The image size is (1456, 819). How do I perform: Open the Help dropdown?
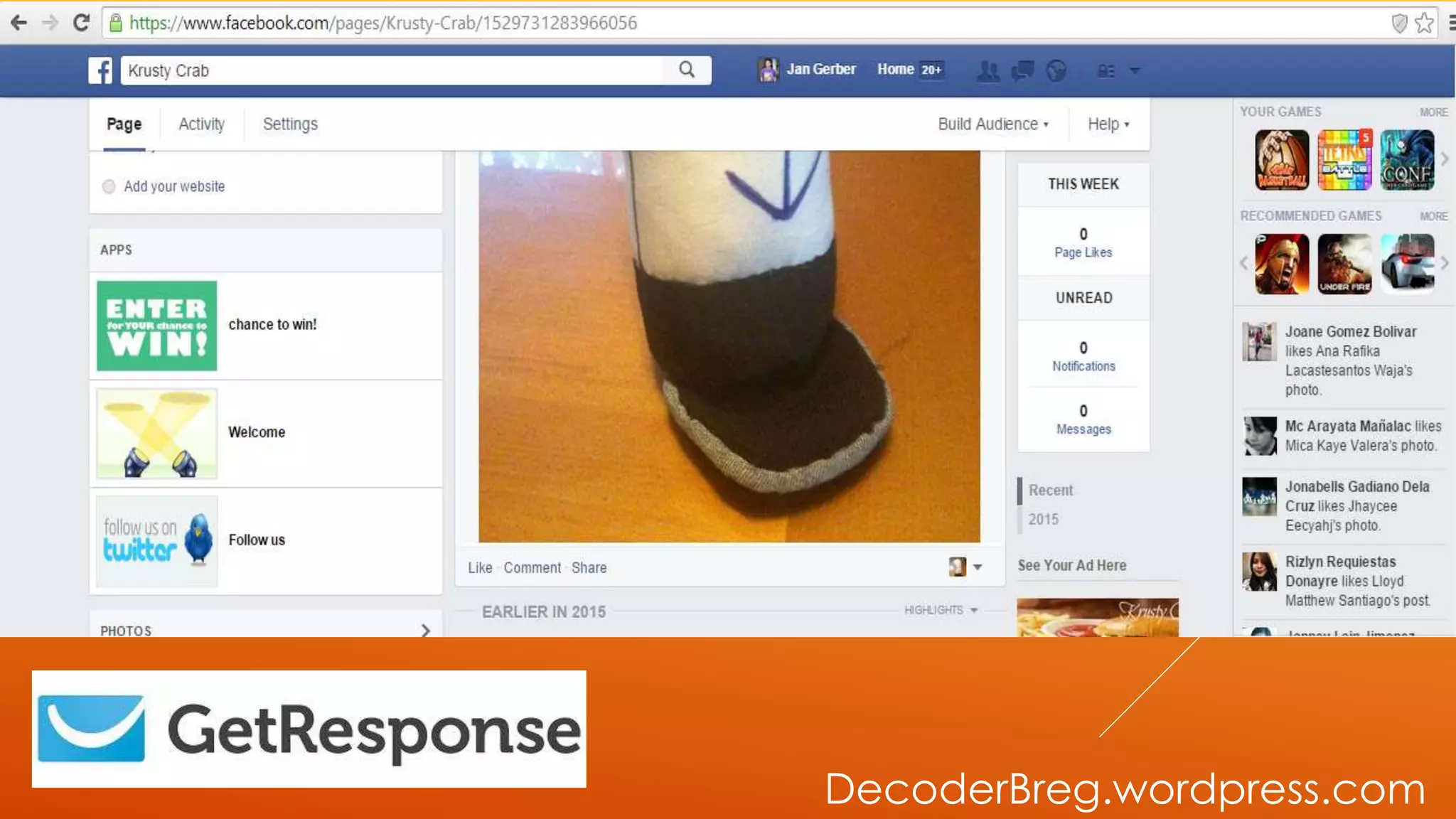click(1108, 124)
